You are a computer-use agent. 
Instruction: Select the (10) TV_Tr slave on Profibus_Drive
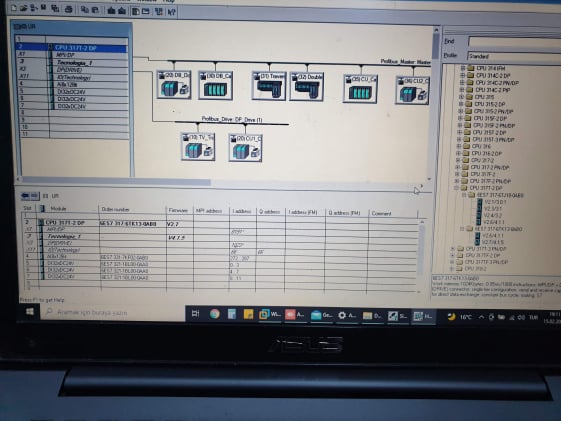click(198, 147)
